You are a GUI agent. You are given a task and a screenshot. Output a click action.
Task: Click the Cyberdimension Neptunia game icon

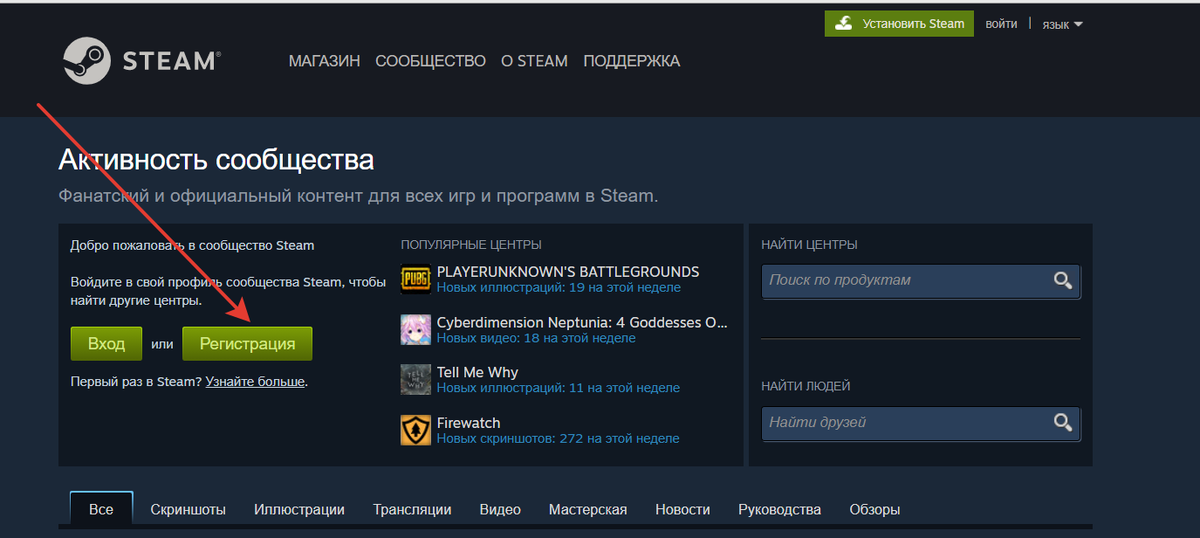416,330
